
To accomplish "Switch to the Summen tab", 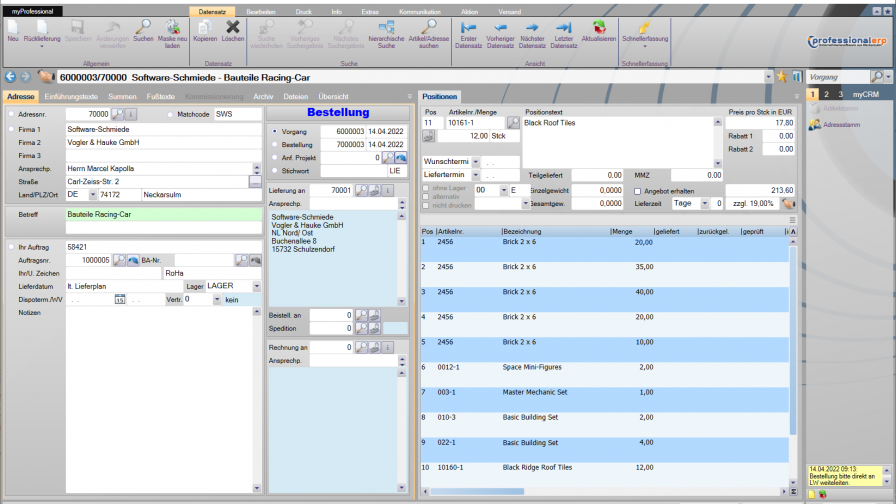I will (x=122, y=96).
